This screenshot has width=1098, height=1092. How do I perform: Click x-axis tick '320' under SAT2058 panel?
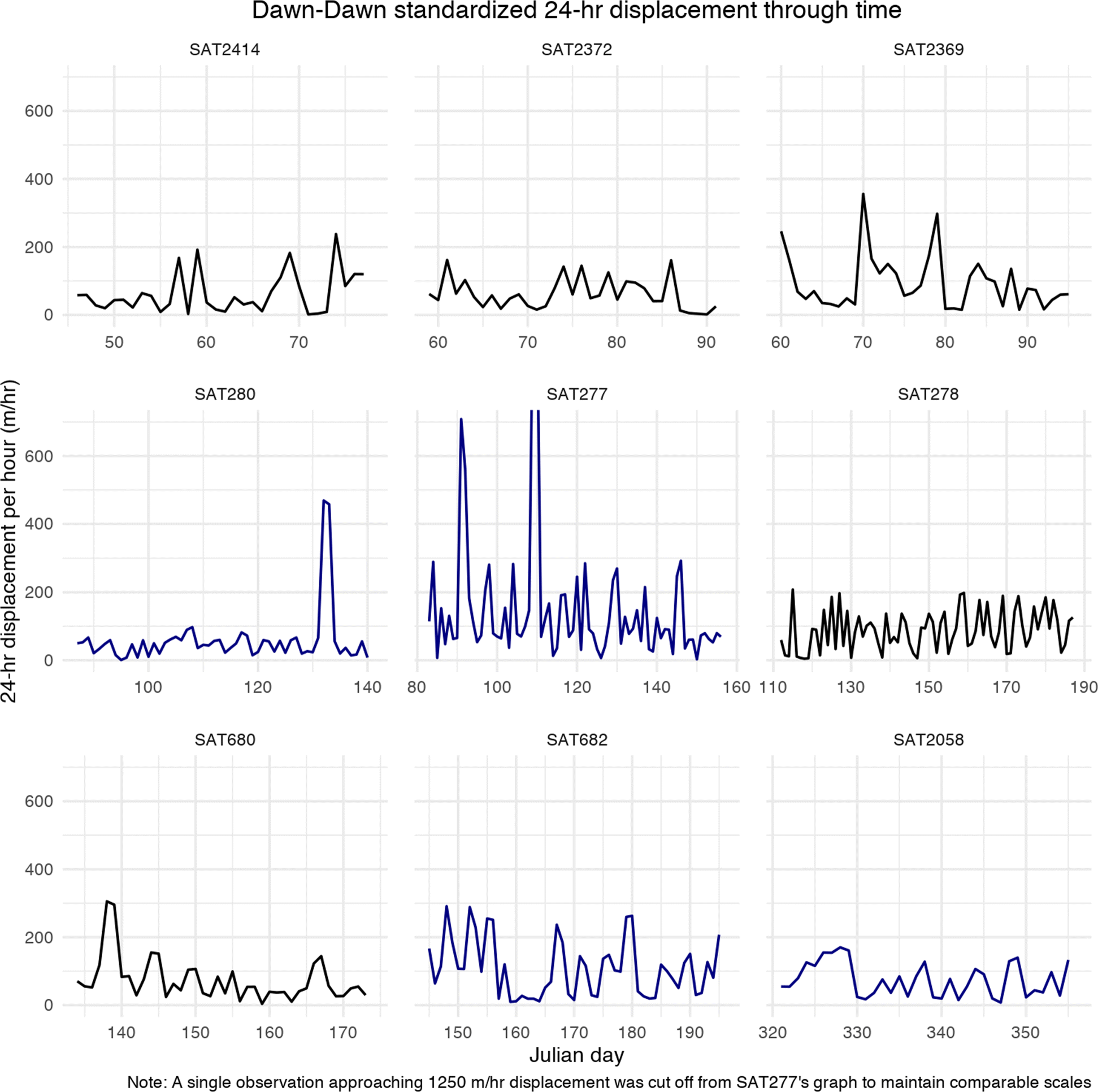(x=772, y=1033)
